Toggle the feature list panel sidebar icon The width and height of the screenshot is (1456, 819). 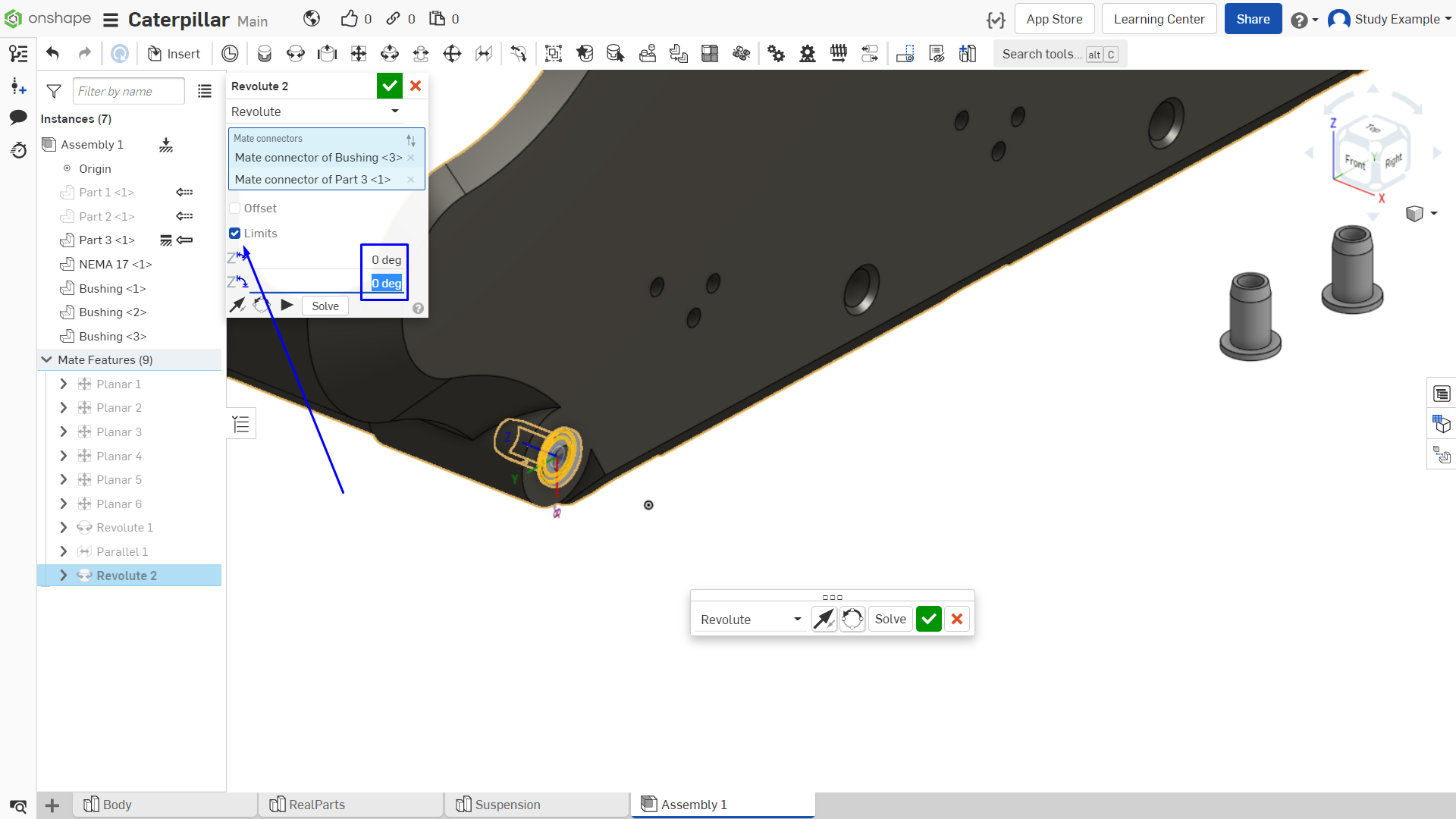point(18,53)
